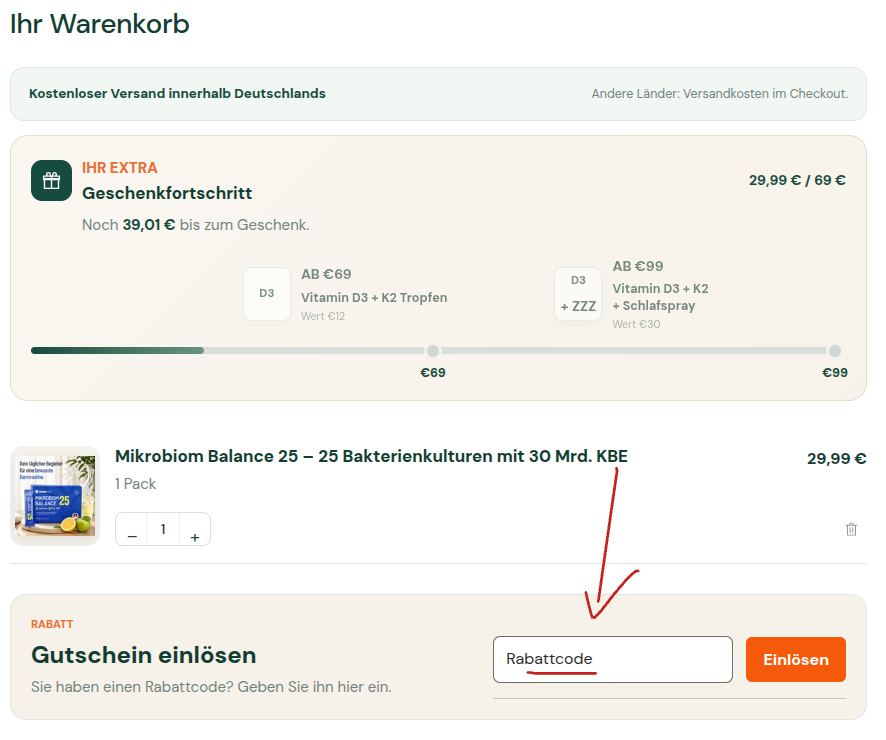Increase quantity with the plus button

195,530
